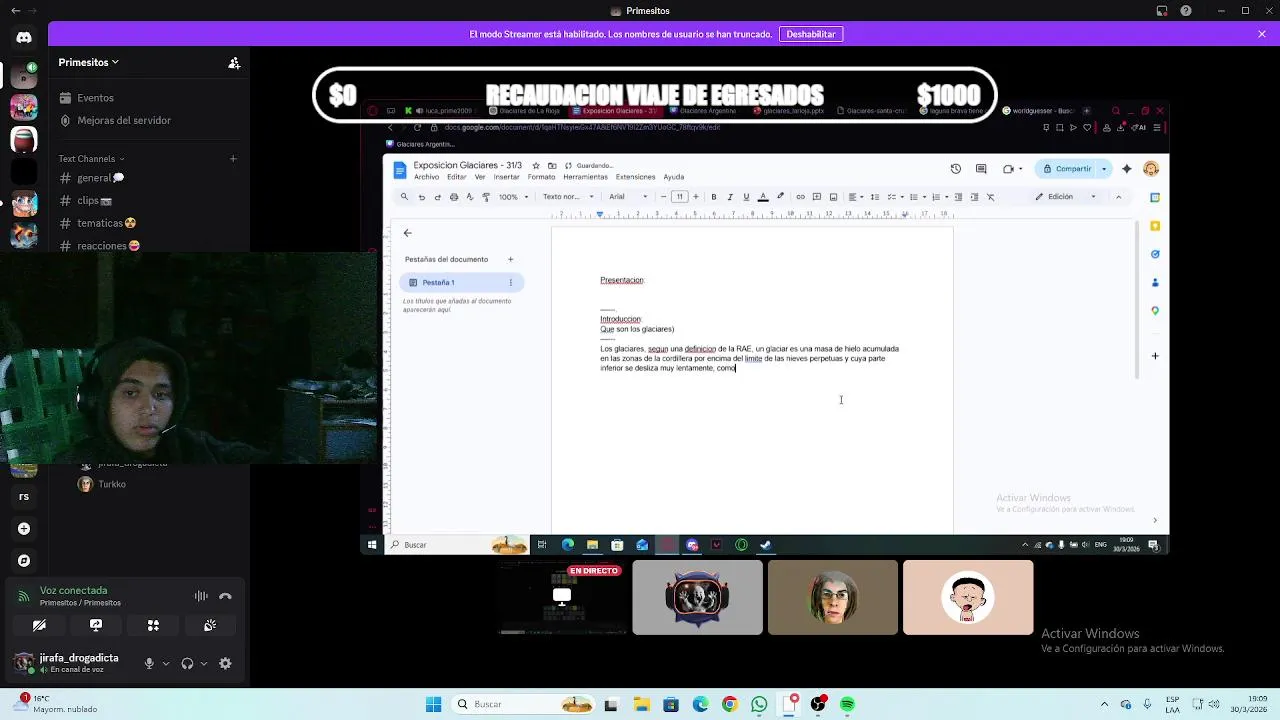
Task: Open Herramientas menu in streamed Google Docs
Action: tap(585, 177)
